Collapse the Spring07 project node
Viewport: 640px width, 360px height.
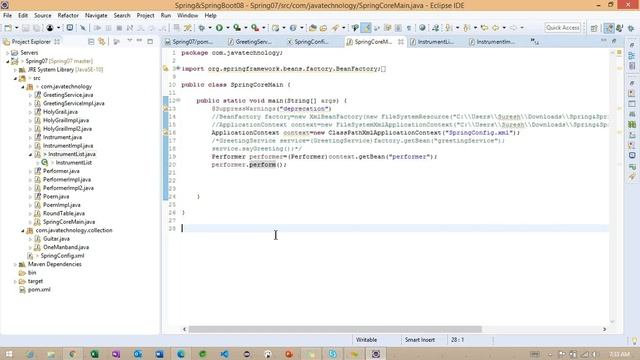click(7, 61)
